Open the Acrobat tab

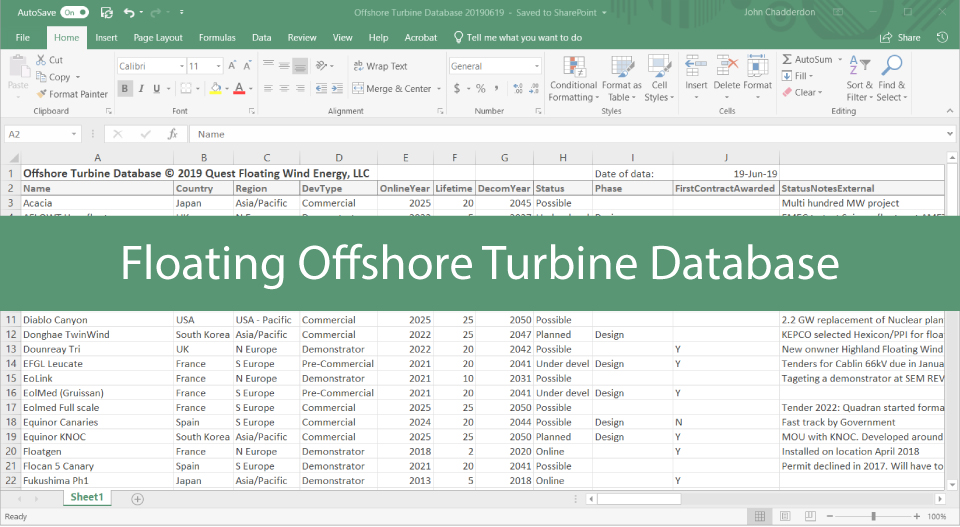tap(421, 37)
